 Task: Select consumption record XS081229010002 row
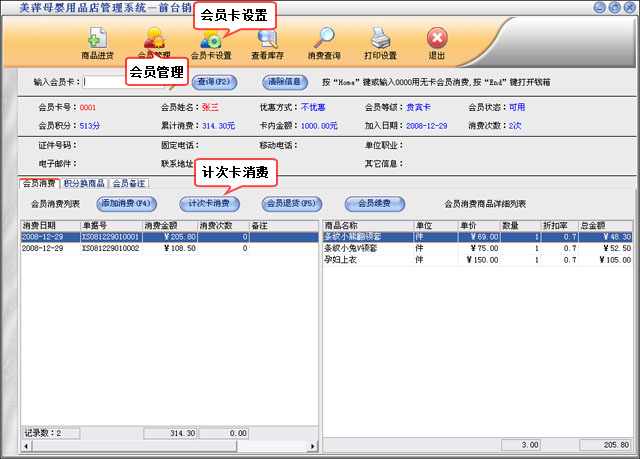pyautogui.click(x=110, y=248)
